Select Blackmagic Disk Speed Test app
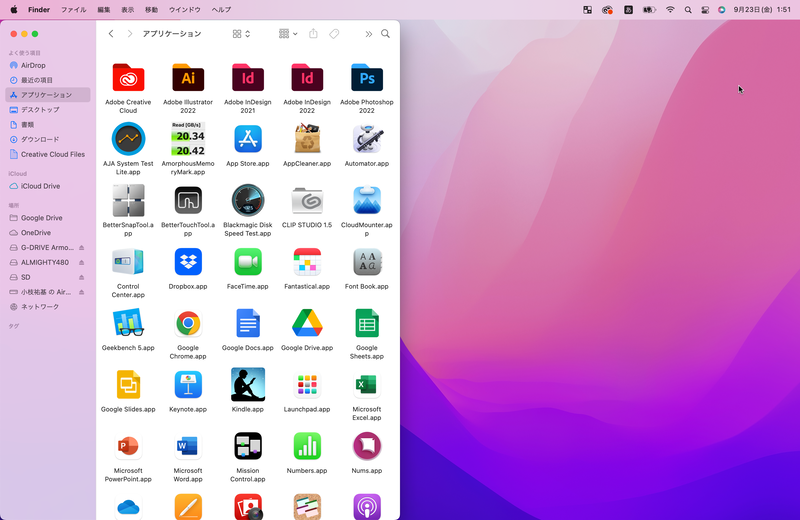This screenshot has width=800, height=520. (247, 201)
